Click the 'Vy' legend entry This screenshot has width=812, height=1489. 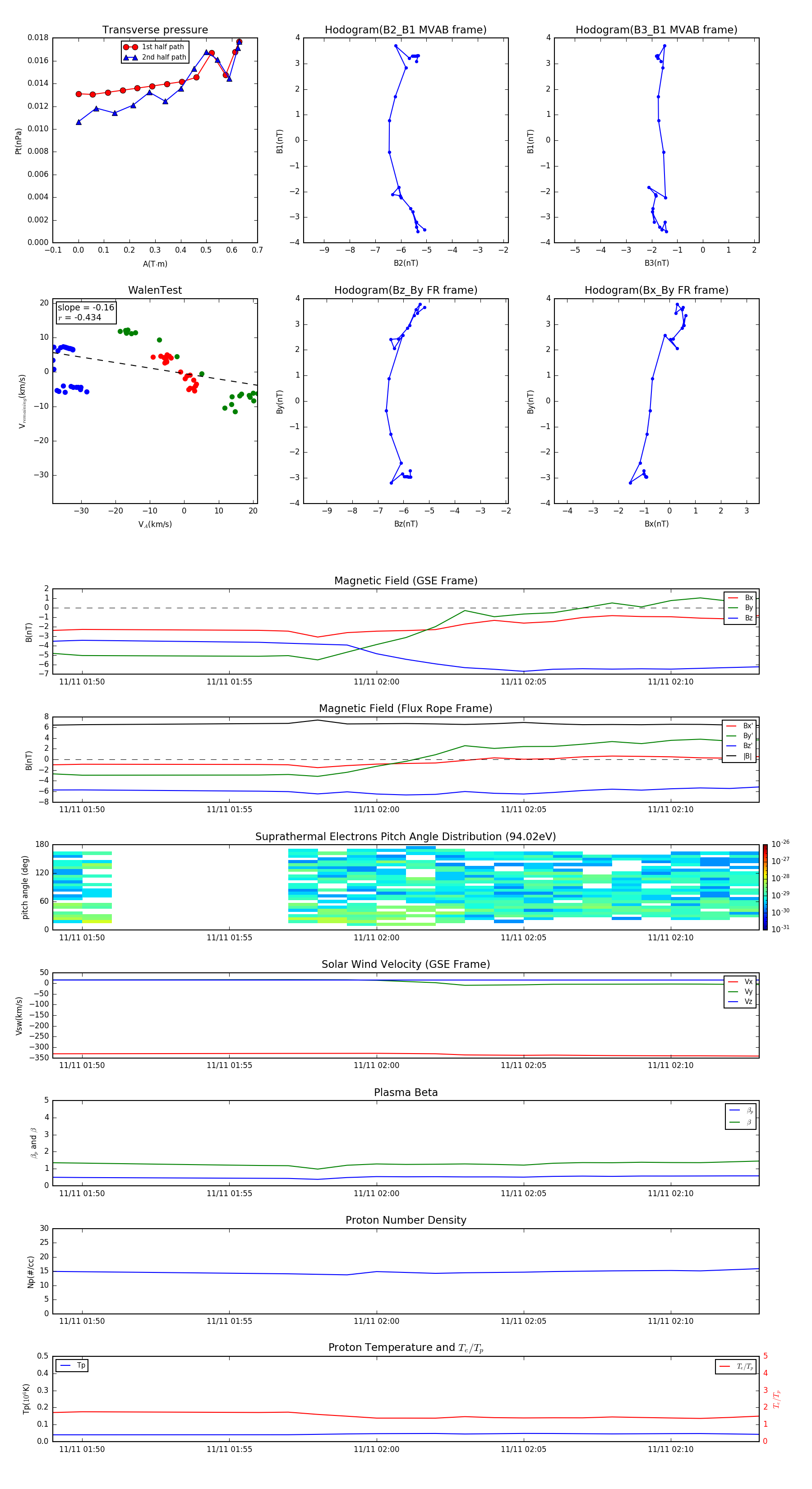[740, 991]
